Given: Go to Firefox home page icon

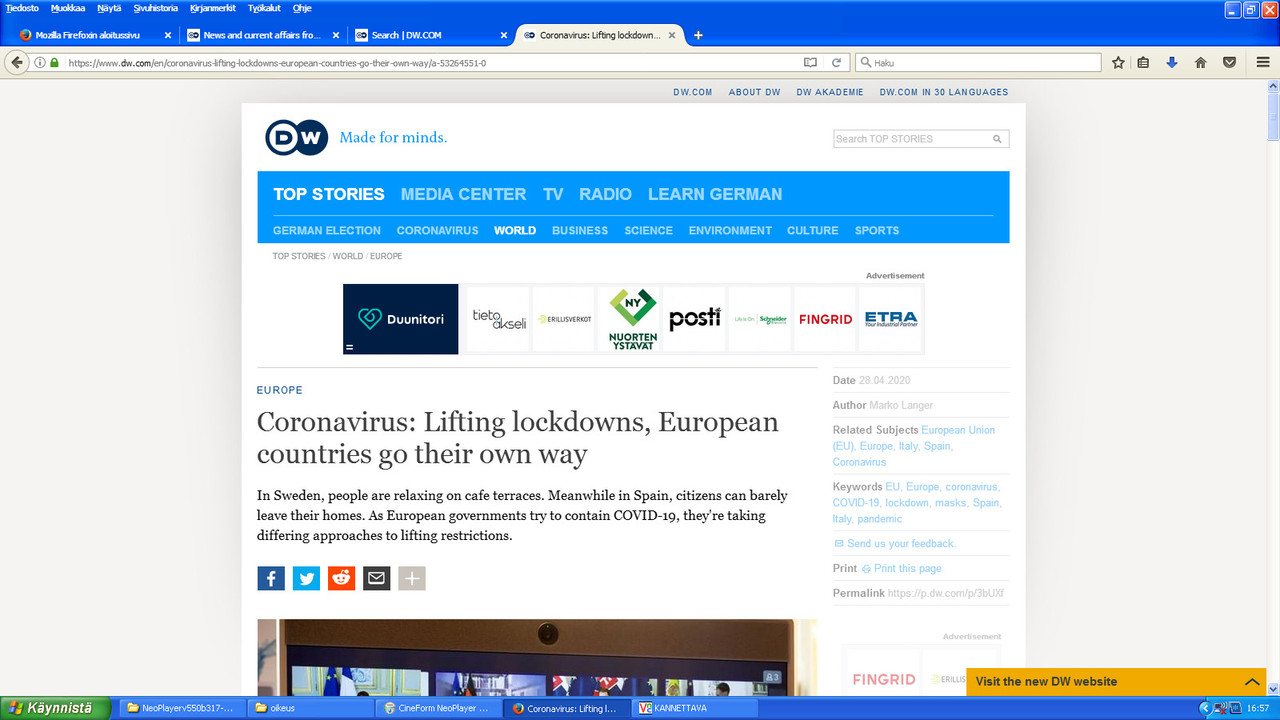Looking at the screenshot, I should tap(1201, 62).
